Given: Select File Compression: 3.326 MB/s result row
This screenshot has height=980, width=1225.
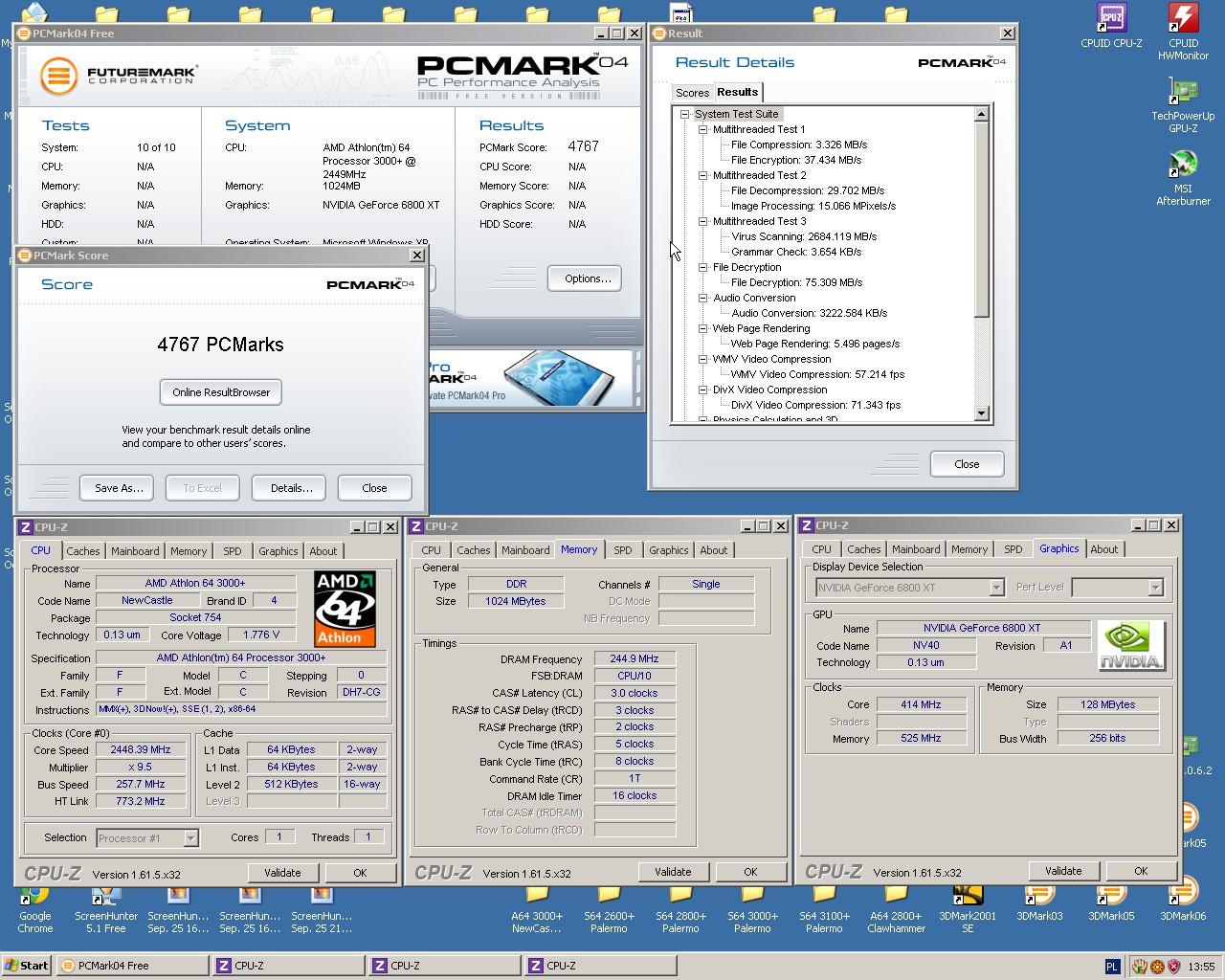Looking at the screenshot, I should pos(799,145).
